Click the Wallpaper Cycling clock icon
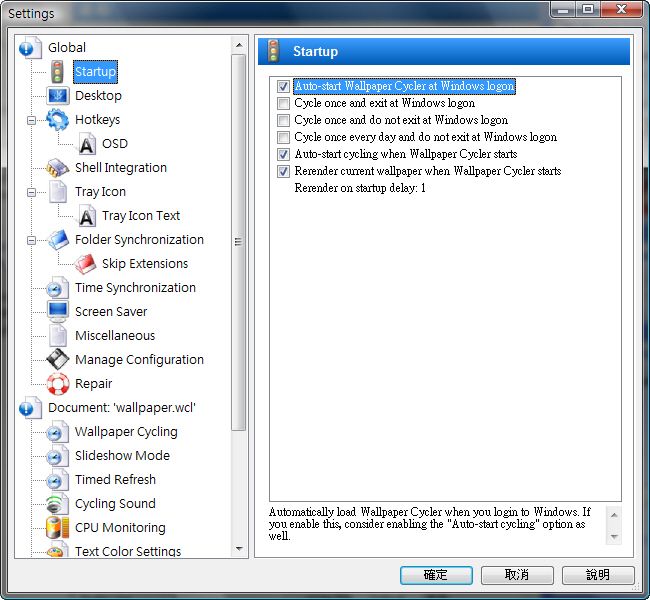 pyautogui.click(x=58, y=432)
